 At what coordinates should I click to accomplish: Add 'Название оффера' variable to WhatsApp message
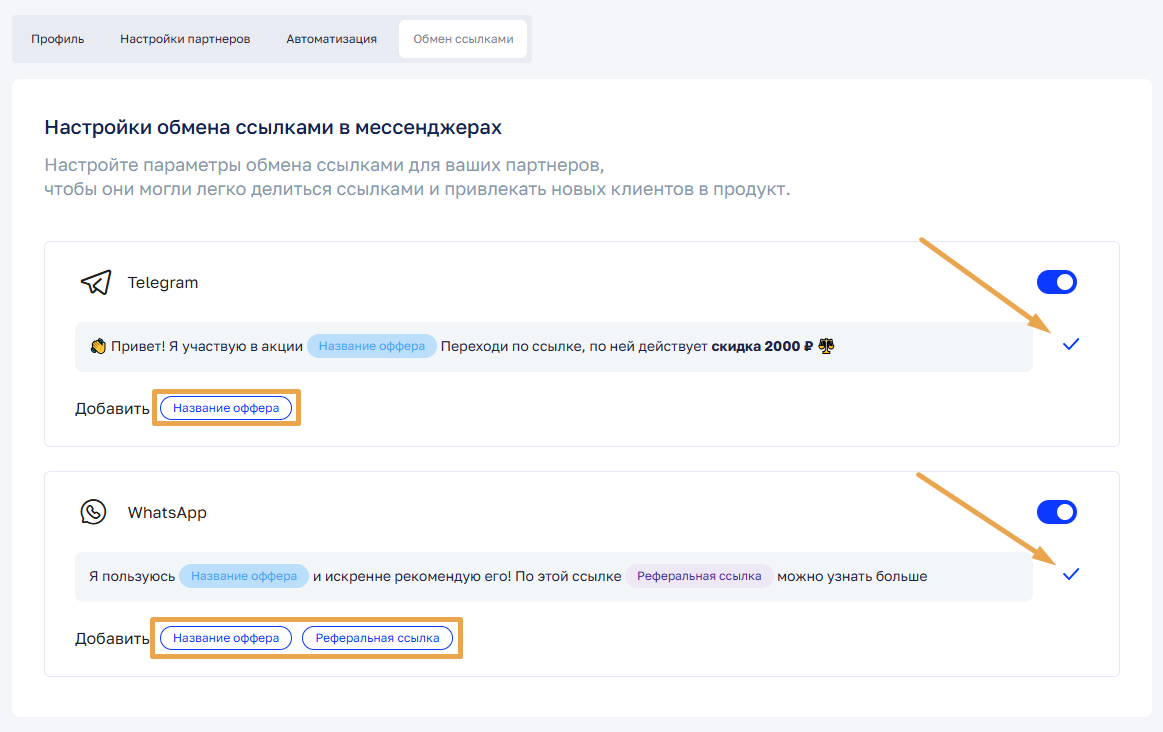(226, 638)
